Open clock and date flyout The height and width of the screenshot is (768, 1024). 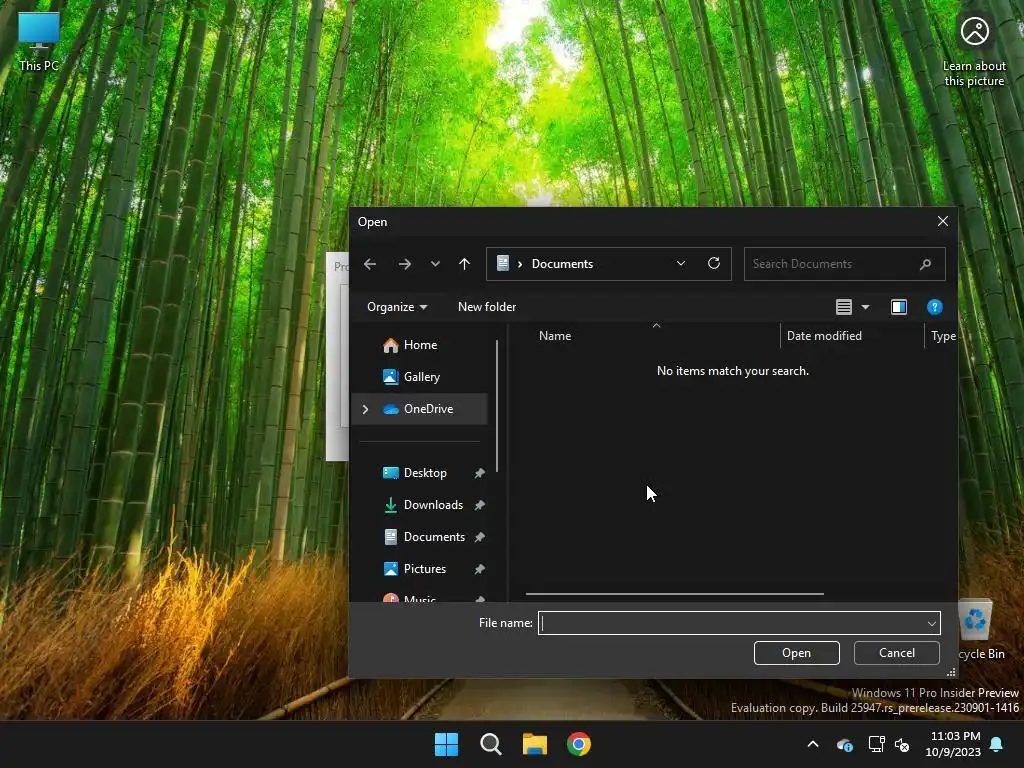coord(953,744)
